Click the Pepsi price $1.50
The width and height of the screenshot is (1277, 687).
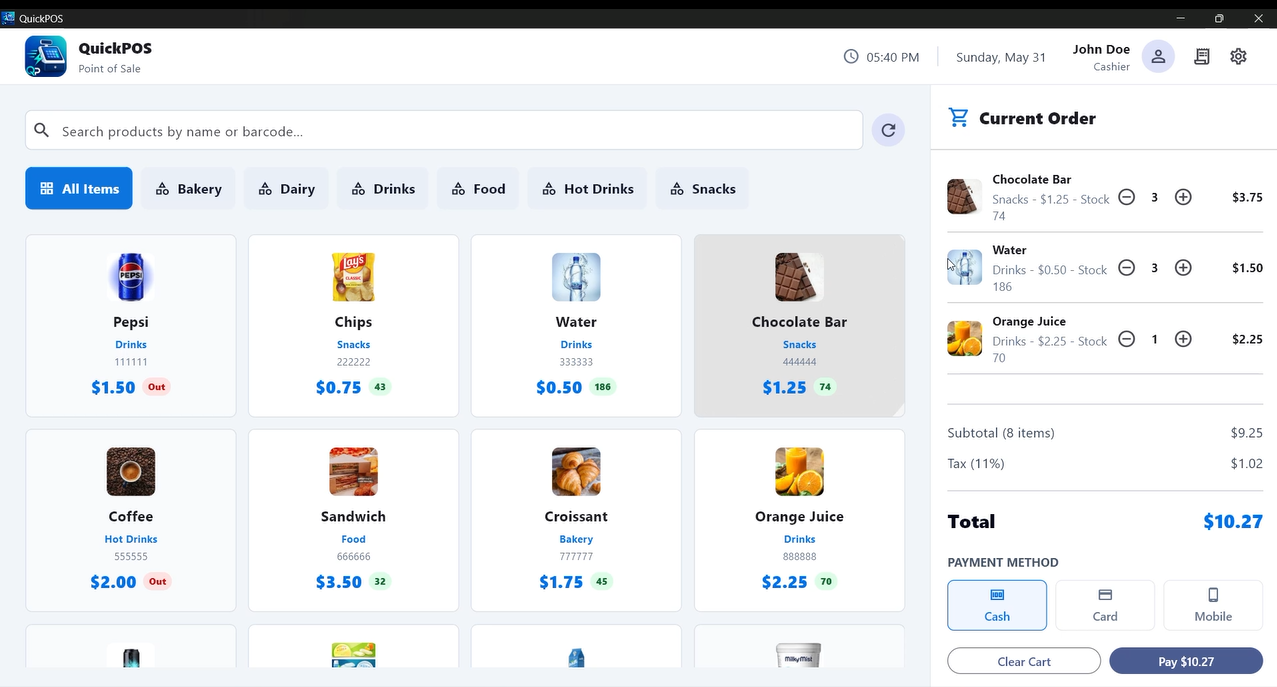(x=113, y=387)
